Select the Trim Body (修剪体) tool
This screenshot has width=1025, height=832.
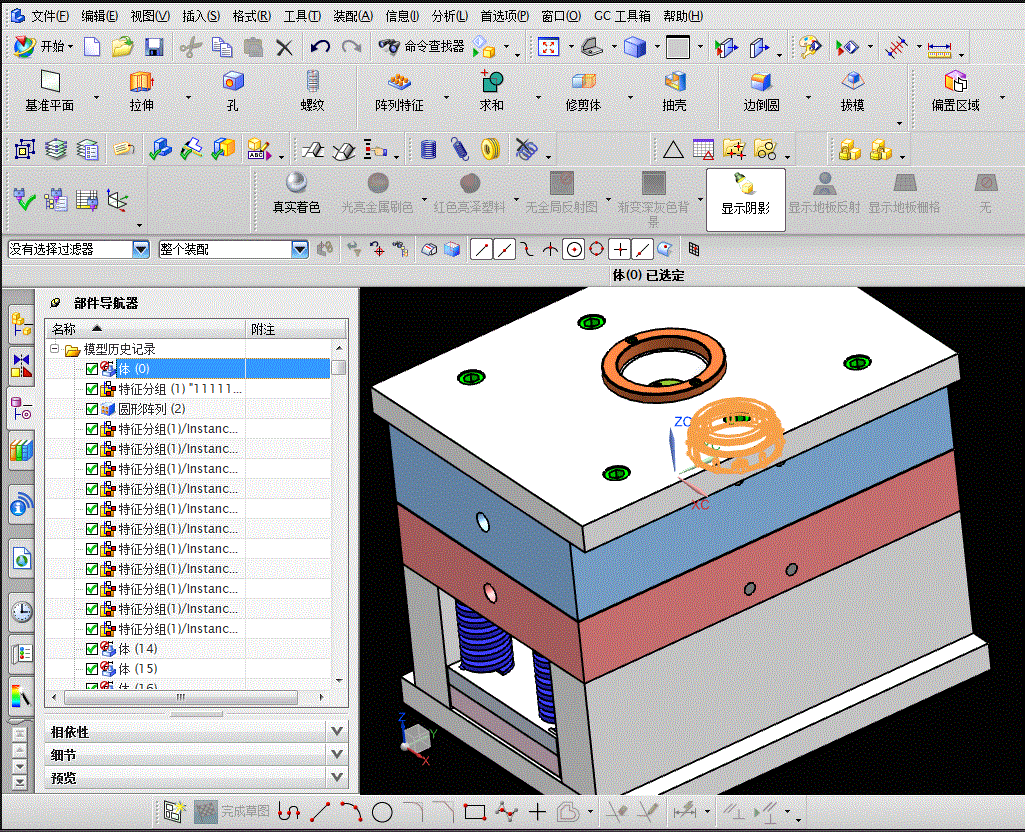tap(583, 92)
